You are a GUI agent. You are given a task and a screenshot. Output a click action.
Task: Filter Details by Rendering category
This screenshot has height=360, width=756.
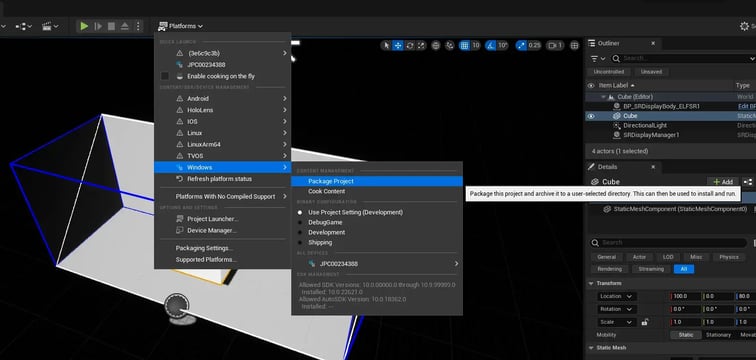tap(609, 269)
